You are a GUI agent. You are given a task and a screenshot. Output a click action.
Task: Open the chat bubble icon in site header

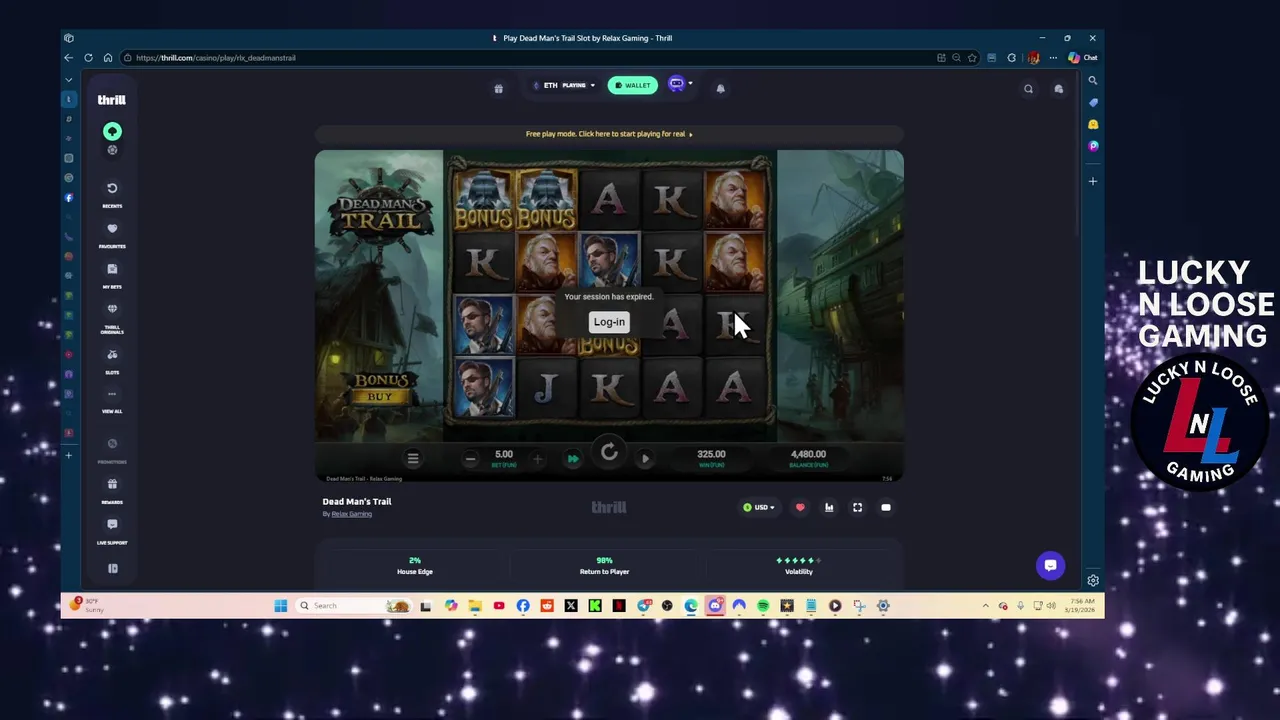(x=1059, y=89)
